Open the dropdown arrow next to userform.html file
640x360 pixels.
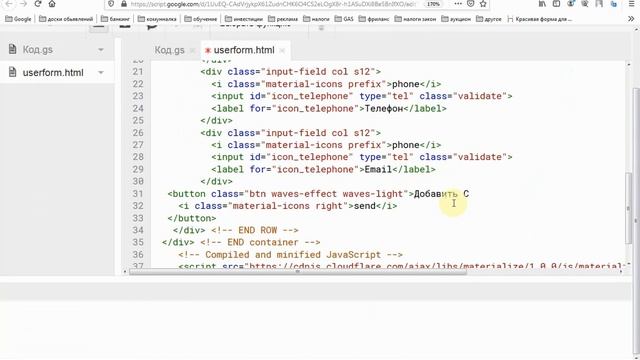pyautogui.click(x=100, y=73)
